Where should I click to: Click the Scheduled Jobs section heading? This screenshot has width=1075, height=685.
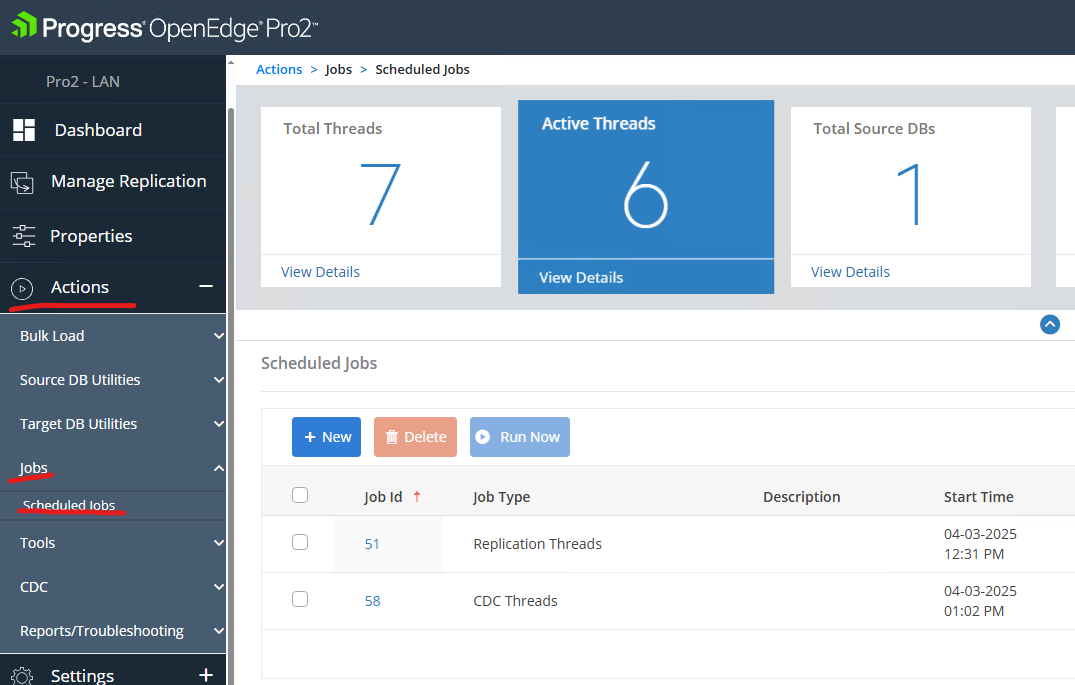point(319,363)
